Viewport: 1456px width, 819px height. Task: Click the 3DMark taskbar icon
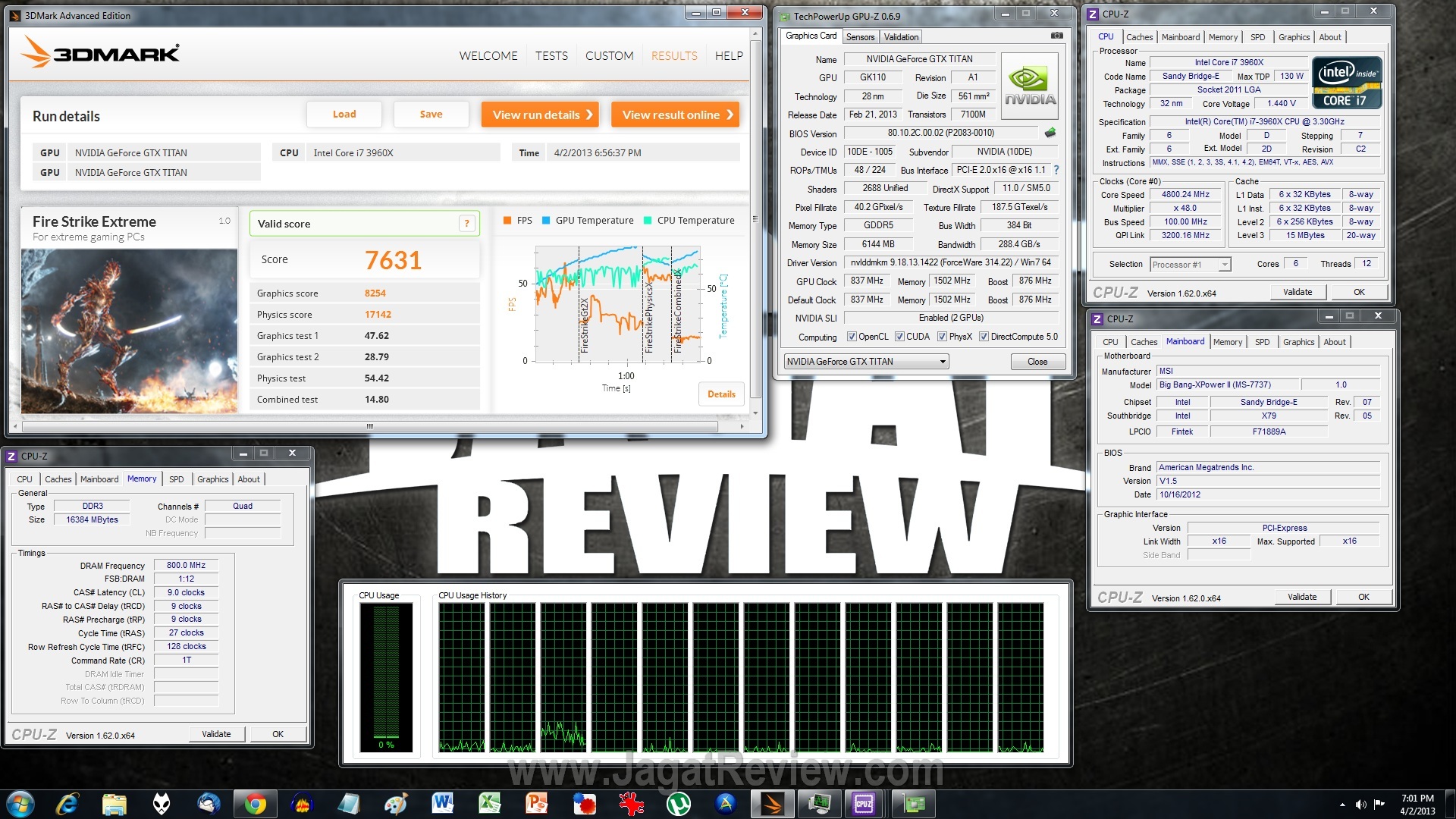click(x=772, y=804)
